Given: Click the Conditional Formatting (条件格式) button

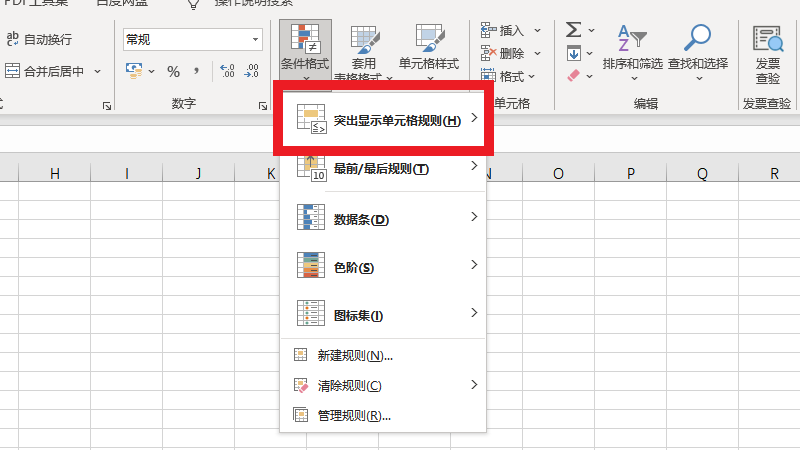Looking at the screenshot, I should (305, 50).
